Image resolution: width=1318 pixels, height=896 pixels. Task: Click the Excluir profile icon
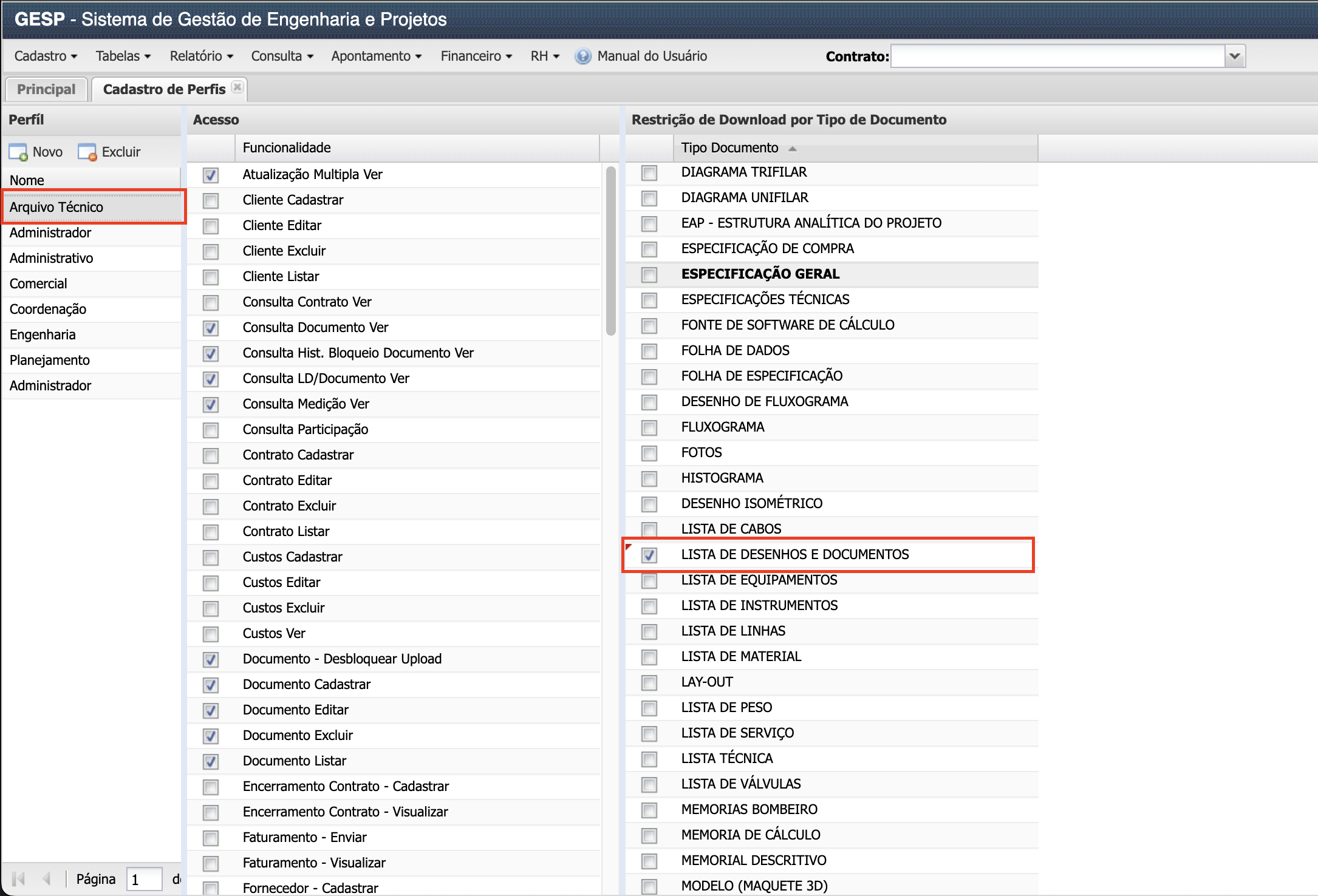click(87, 152)
